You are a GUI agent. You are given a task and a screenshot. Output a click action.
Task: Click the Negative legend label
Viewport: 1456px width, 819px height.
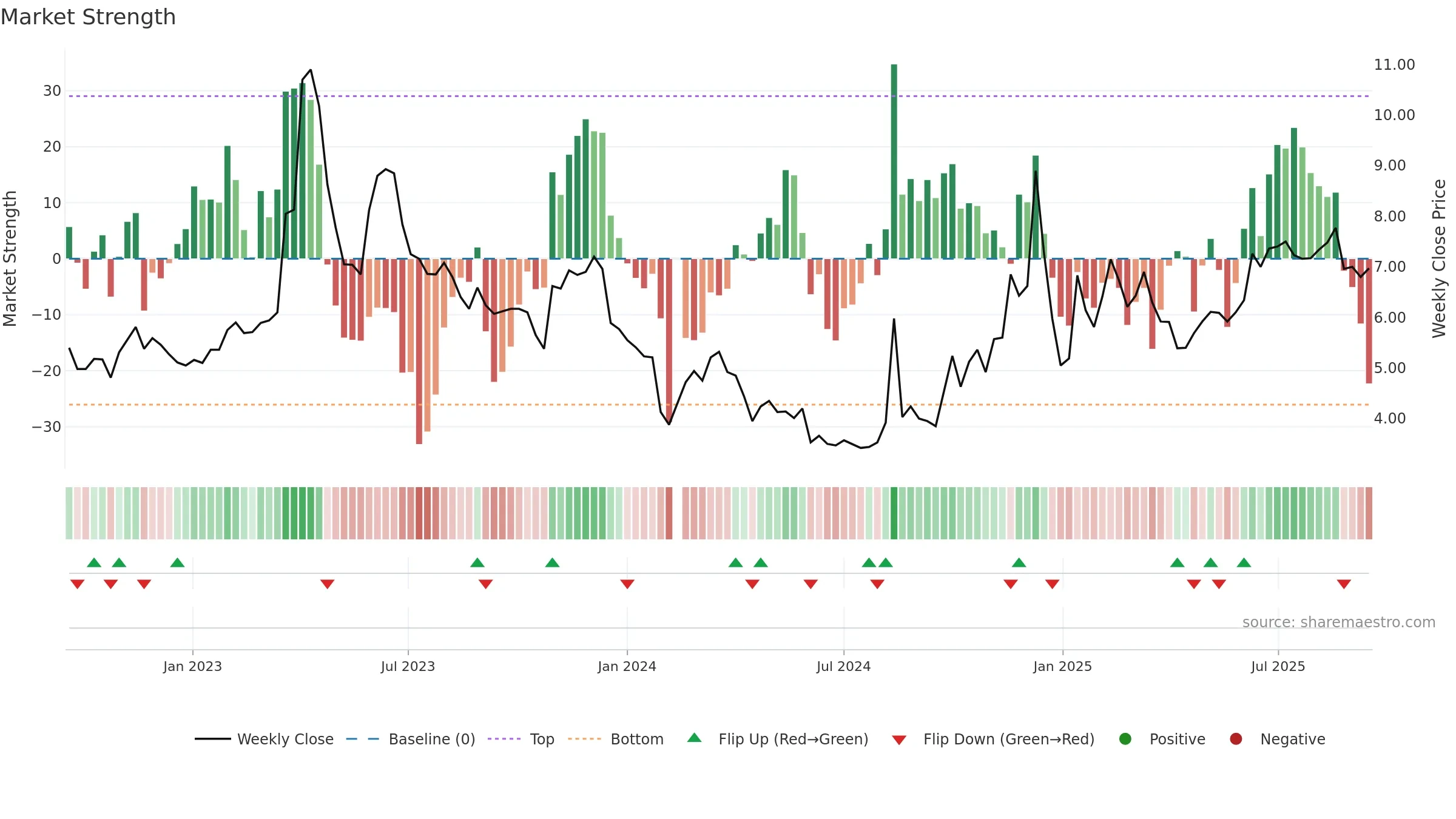tap(1293, 739)
